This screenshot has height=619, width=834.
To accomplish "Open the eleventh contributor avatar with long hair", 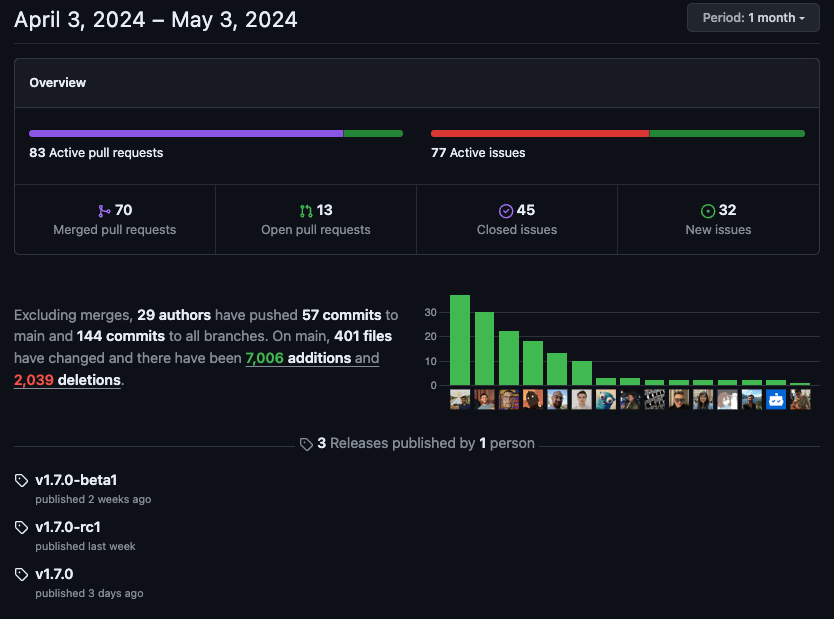I will tap(703, 399).
